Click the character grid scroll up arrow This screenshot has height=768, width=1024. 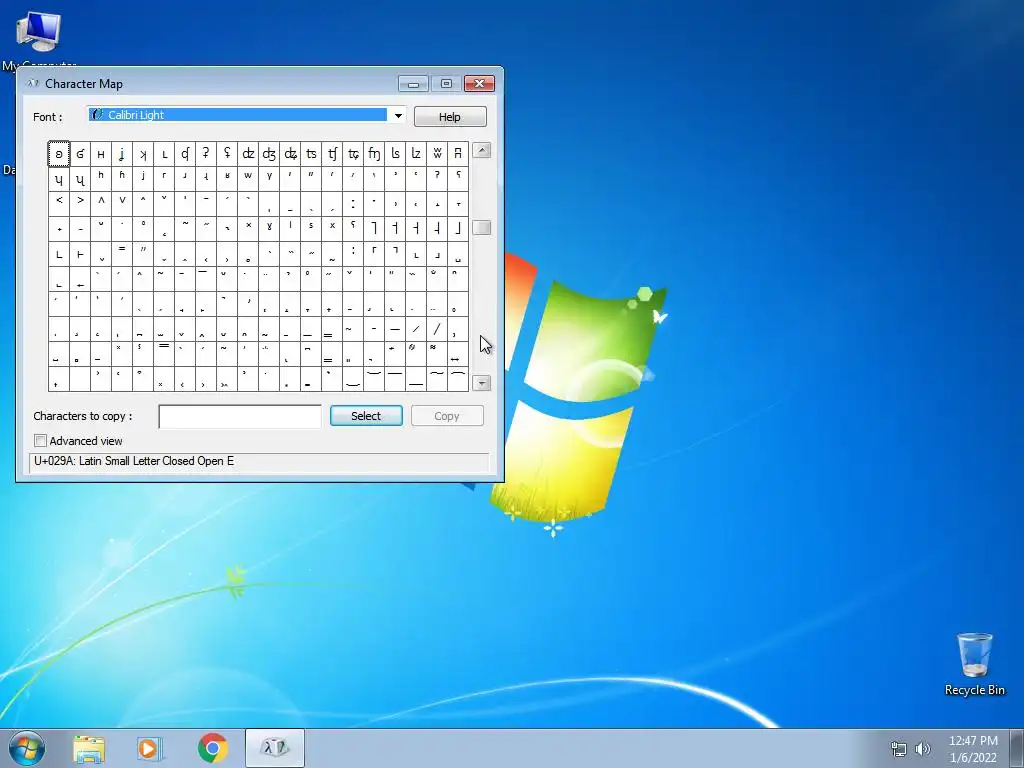(x=481, y=150)
